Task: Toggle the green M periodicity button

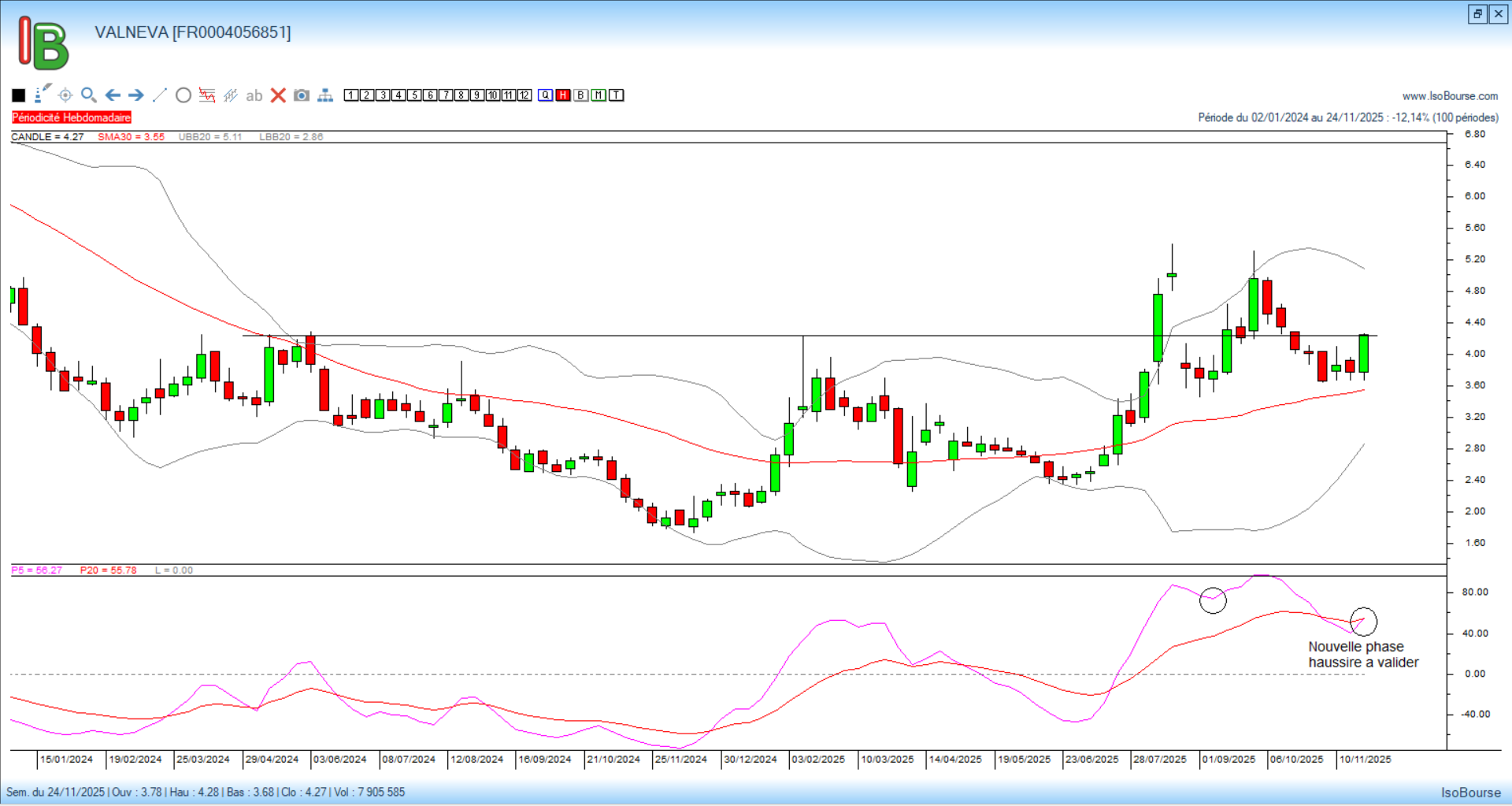Action: coord(598,95)
